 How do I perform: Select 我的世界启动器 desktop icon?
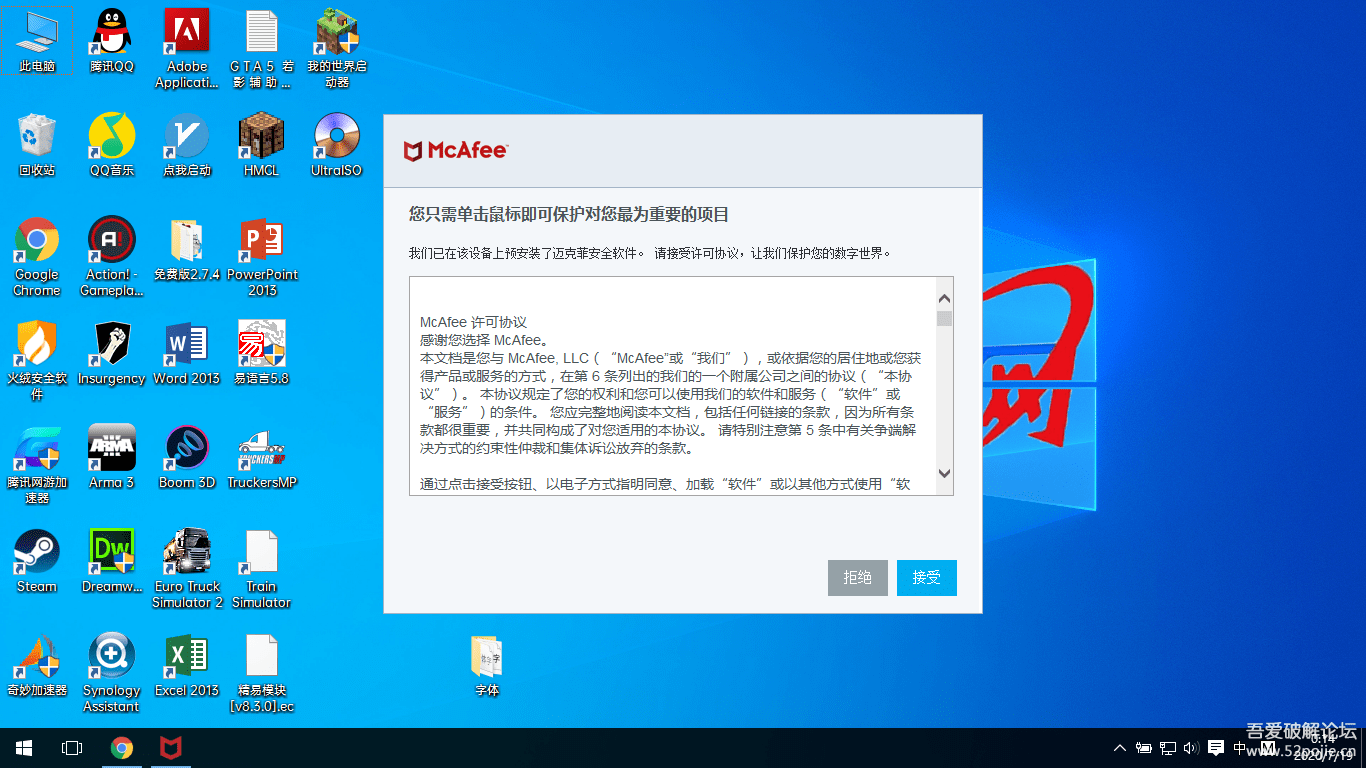(337, 49)
